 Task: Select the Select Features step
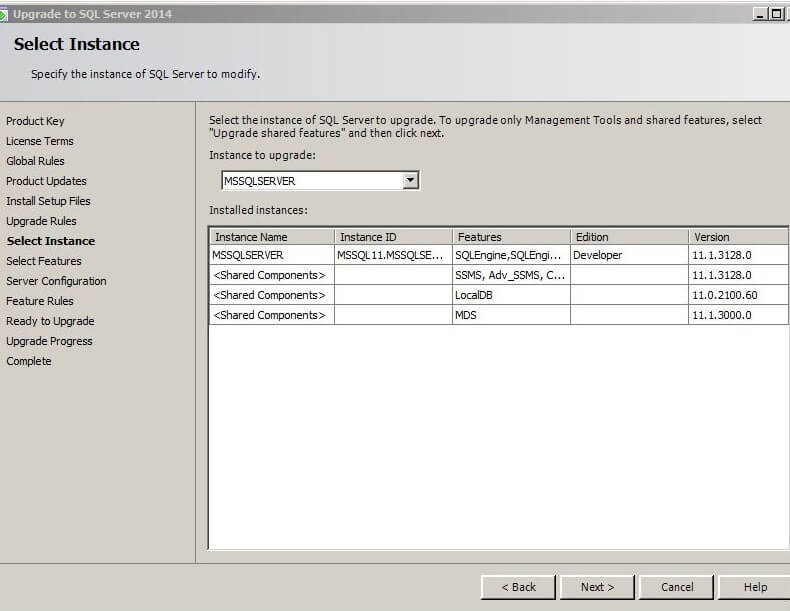44,261
